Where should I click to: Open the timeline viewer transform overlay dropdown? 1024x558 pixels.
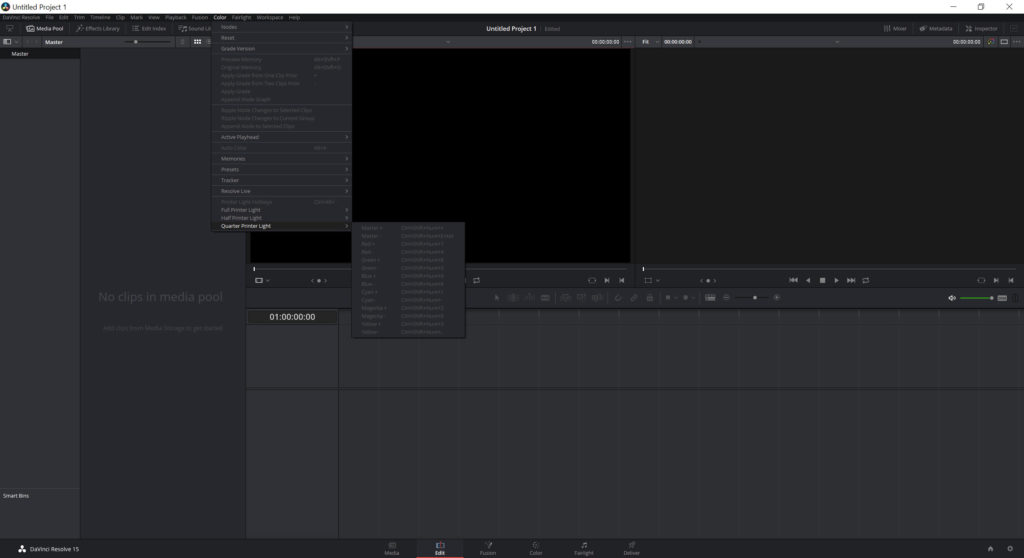(651, 280)
